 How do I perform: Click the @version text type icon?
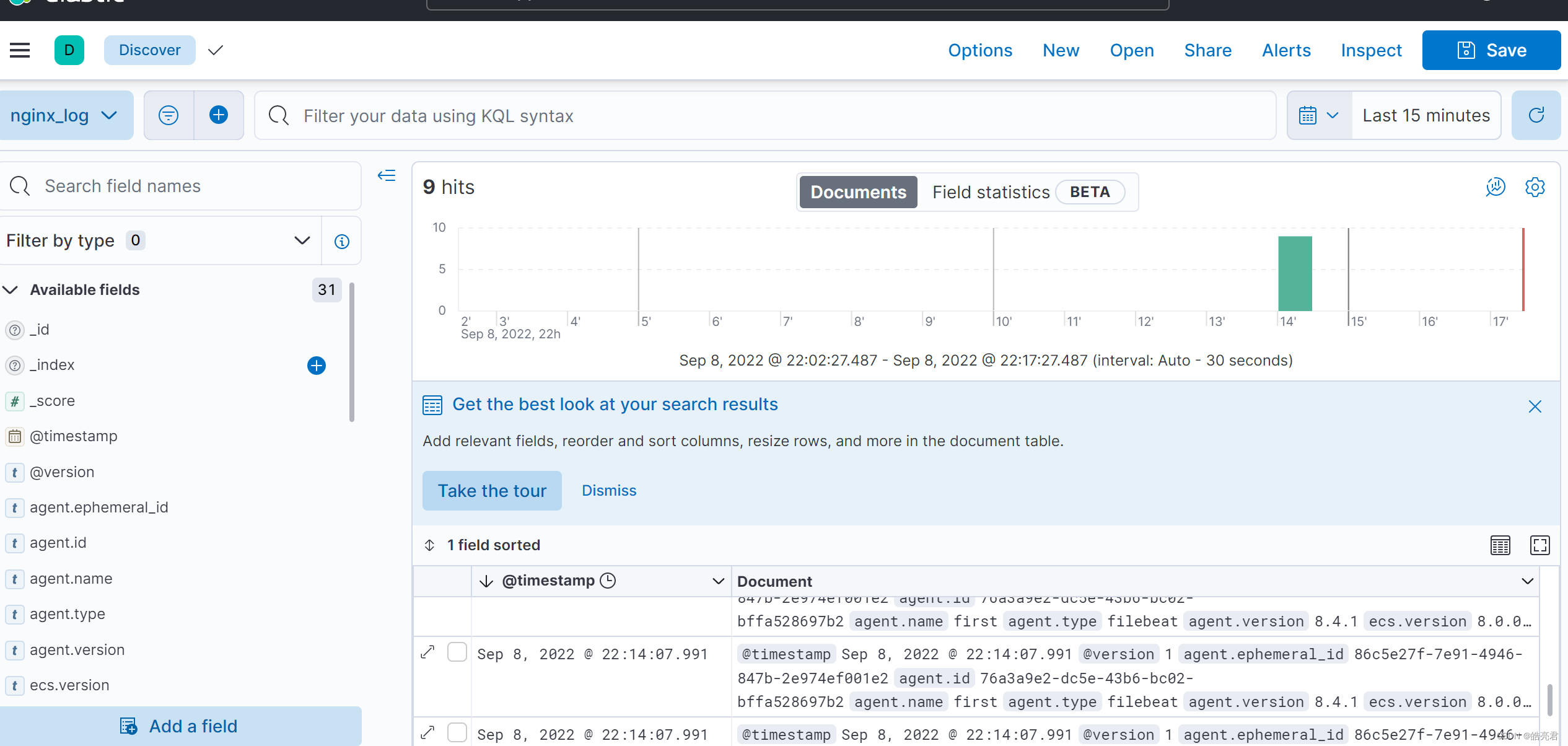click(15, 473)
